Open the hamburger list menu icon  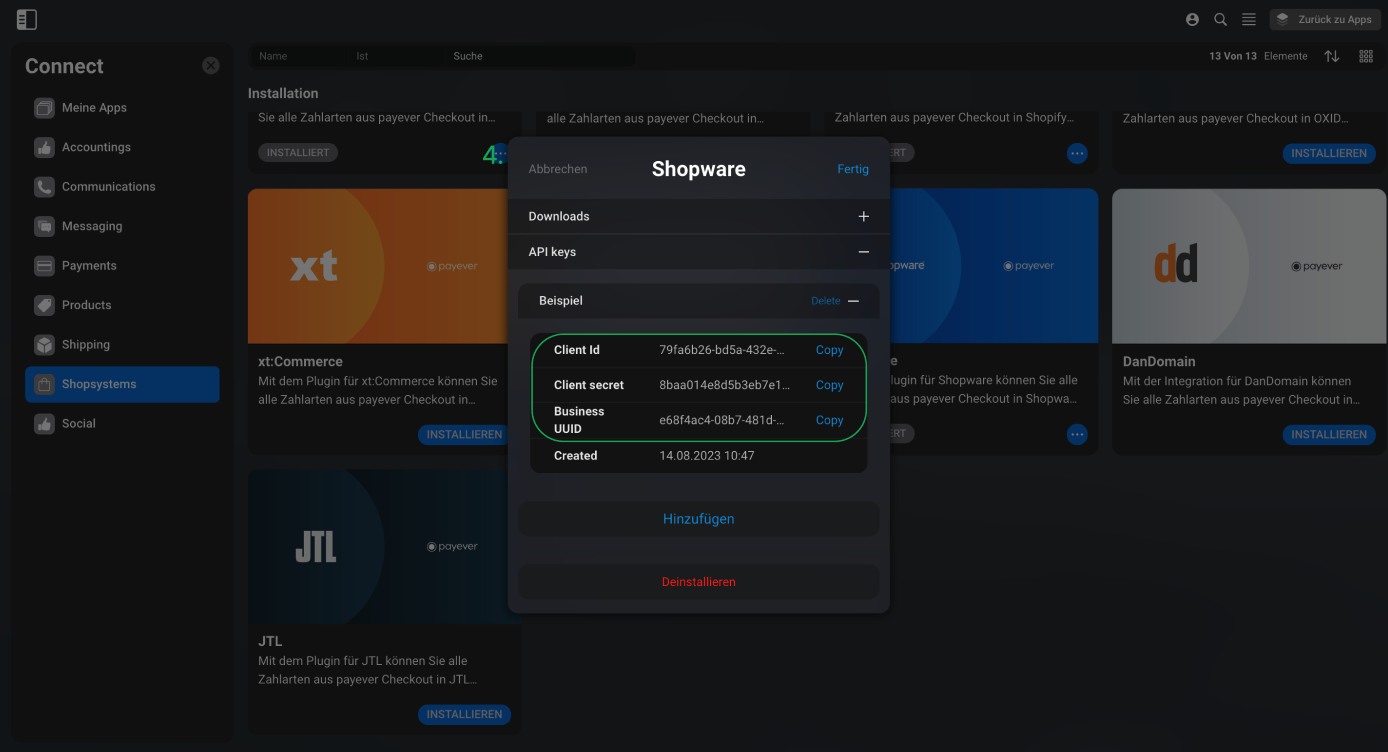1249,19
